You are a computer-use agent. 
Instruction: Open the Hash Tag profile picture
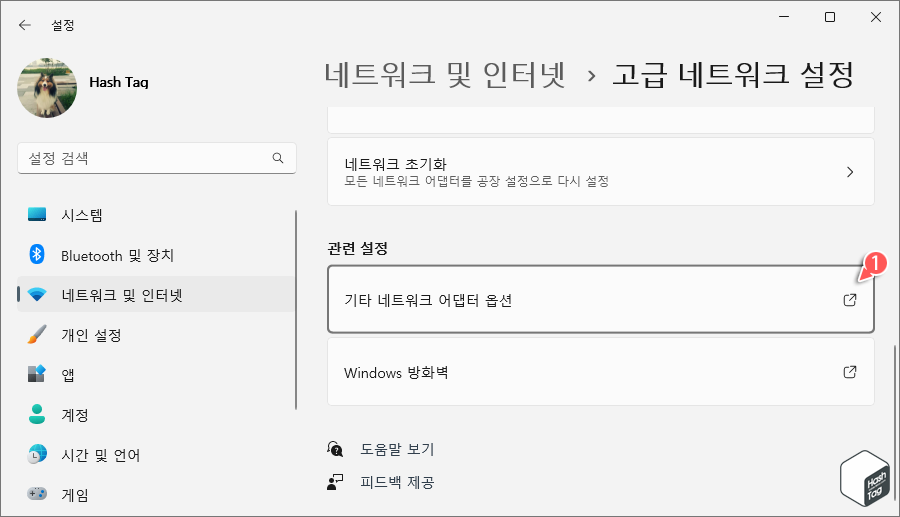click(47, 88)
